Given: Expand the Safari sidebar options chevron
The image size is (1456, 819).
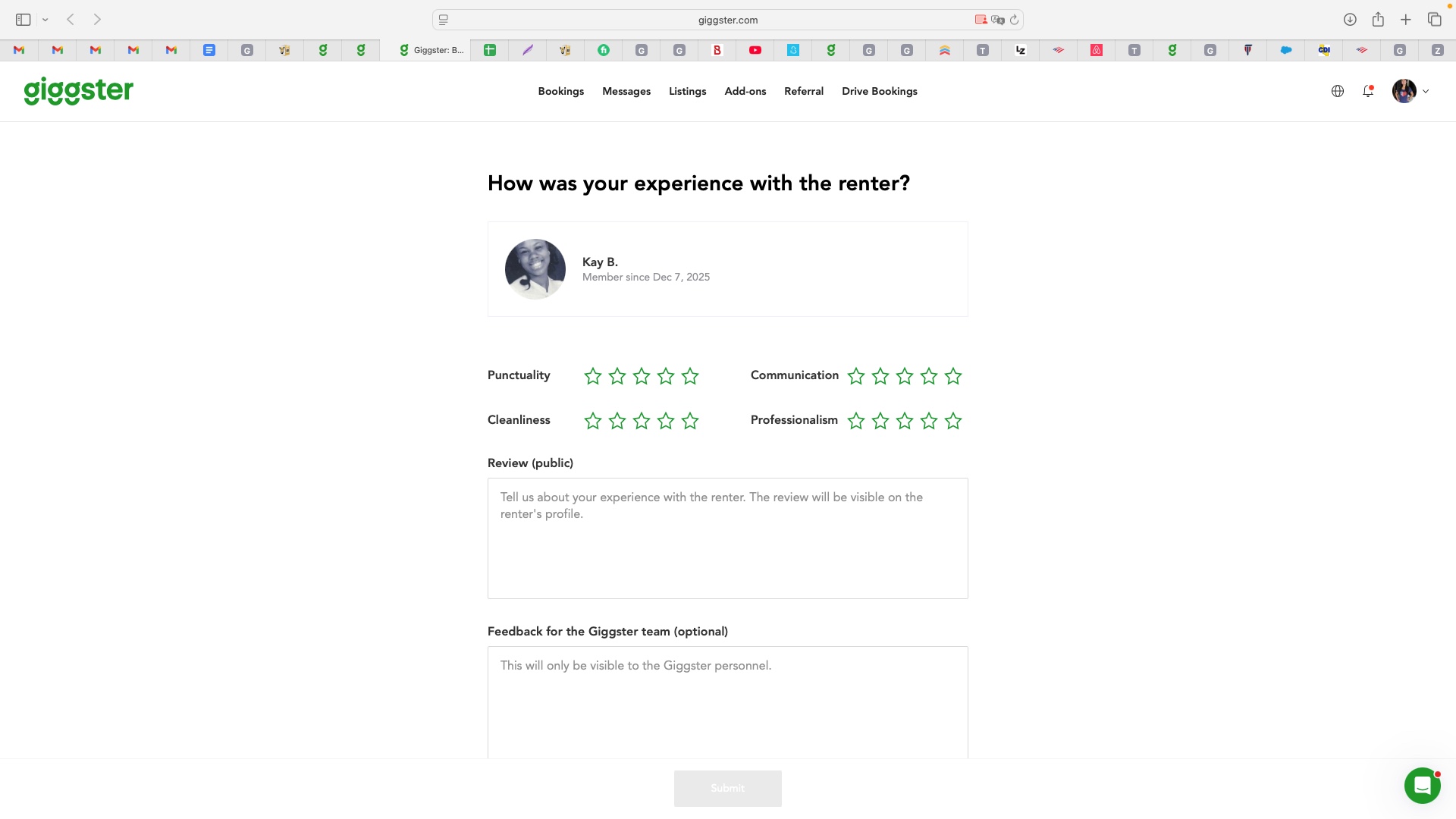Looking at the screenshot, I should (x=45, y=20).
